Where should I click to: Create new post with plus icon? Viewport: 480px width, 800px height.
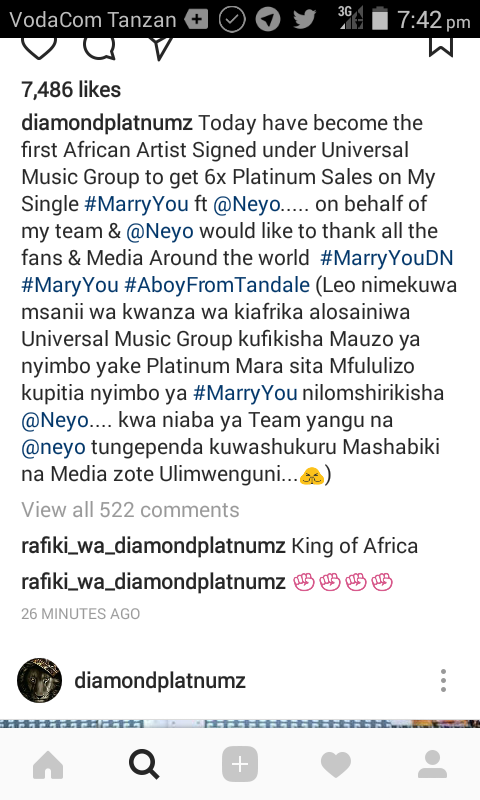point(240,764)
